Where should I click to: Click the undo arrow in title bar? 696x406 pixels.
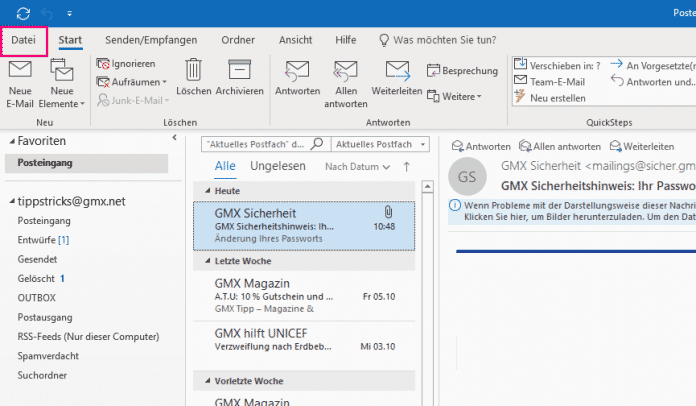(x=46, y=13)
